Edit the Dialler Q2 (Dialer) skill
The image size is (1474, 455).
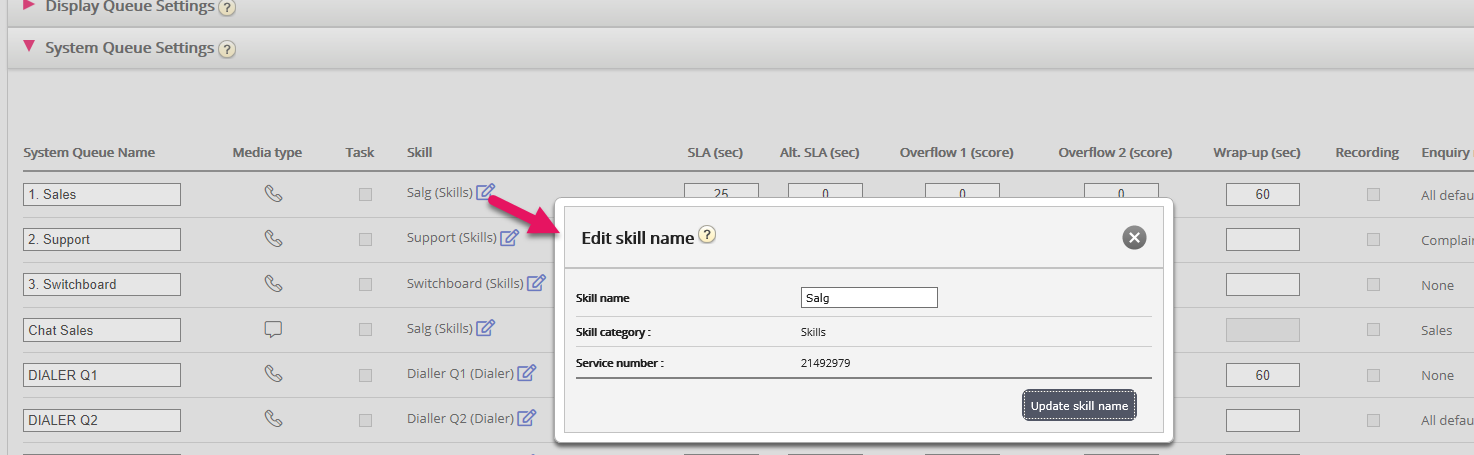click(x=527, y=418)
